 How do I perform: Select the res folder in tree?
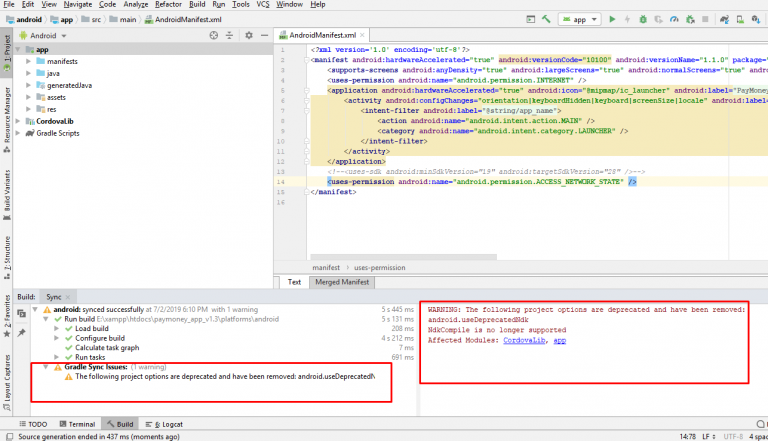(54, 108)
